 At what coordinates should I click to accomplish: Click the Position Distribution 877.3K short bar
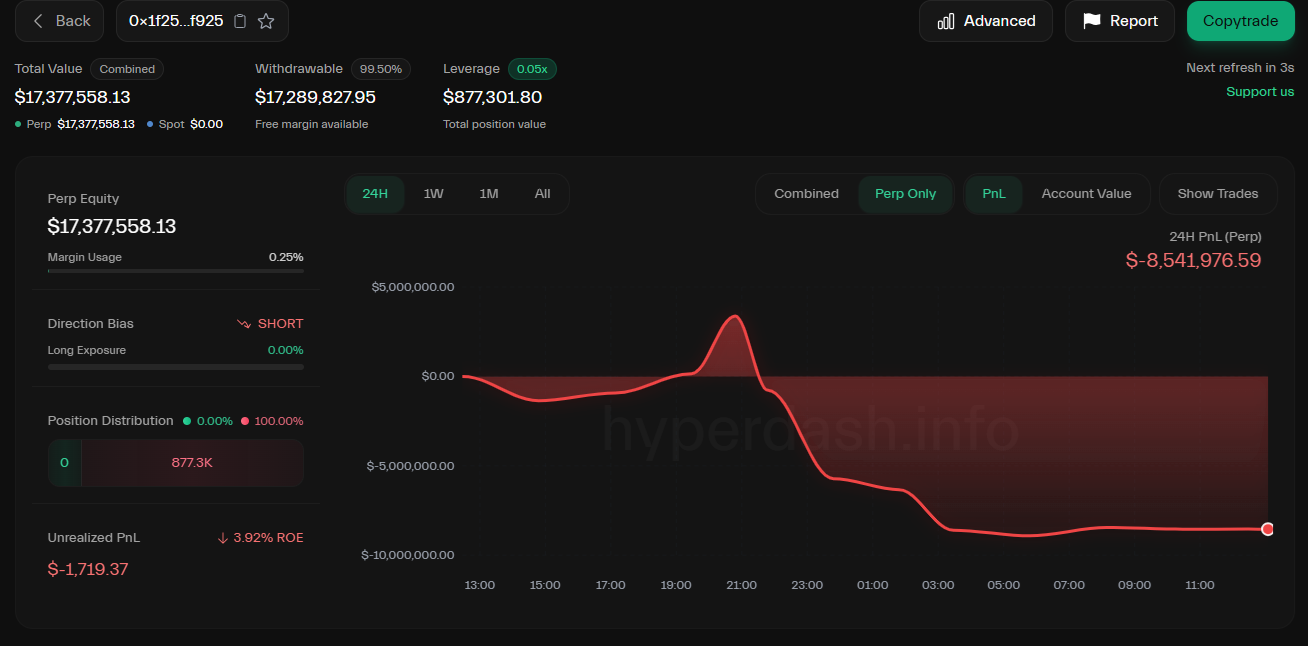click(x=192, y=463)
